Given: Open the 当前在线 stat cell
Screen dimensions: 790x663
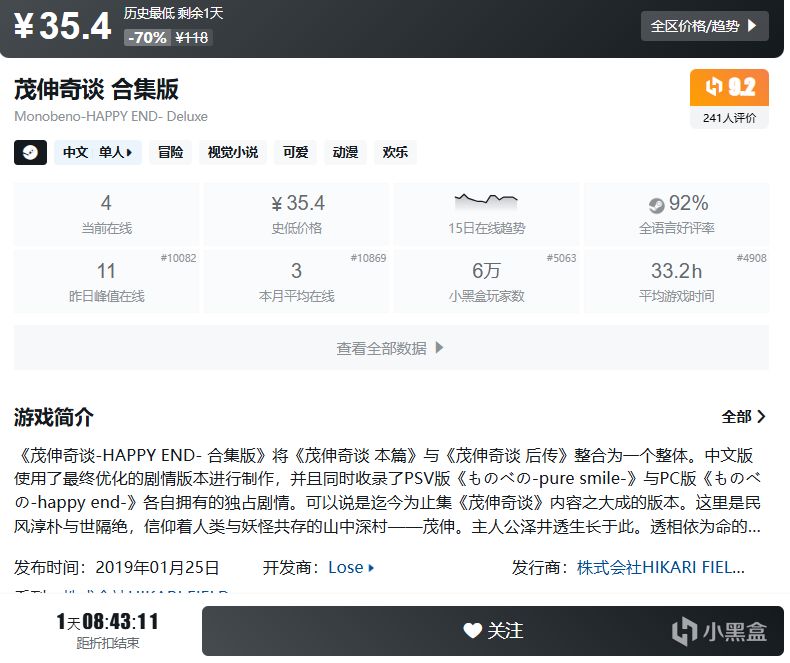Looking at the screenshot, I should (106, 215).
